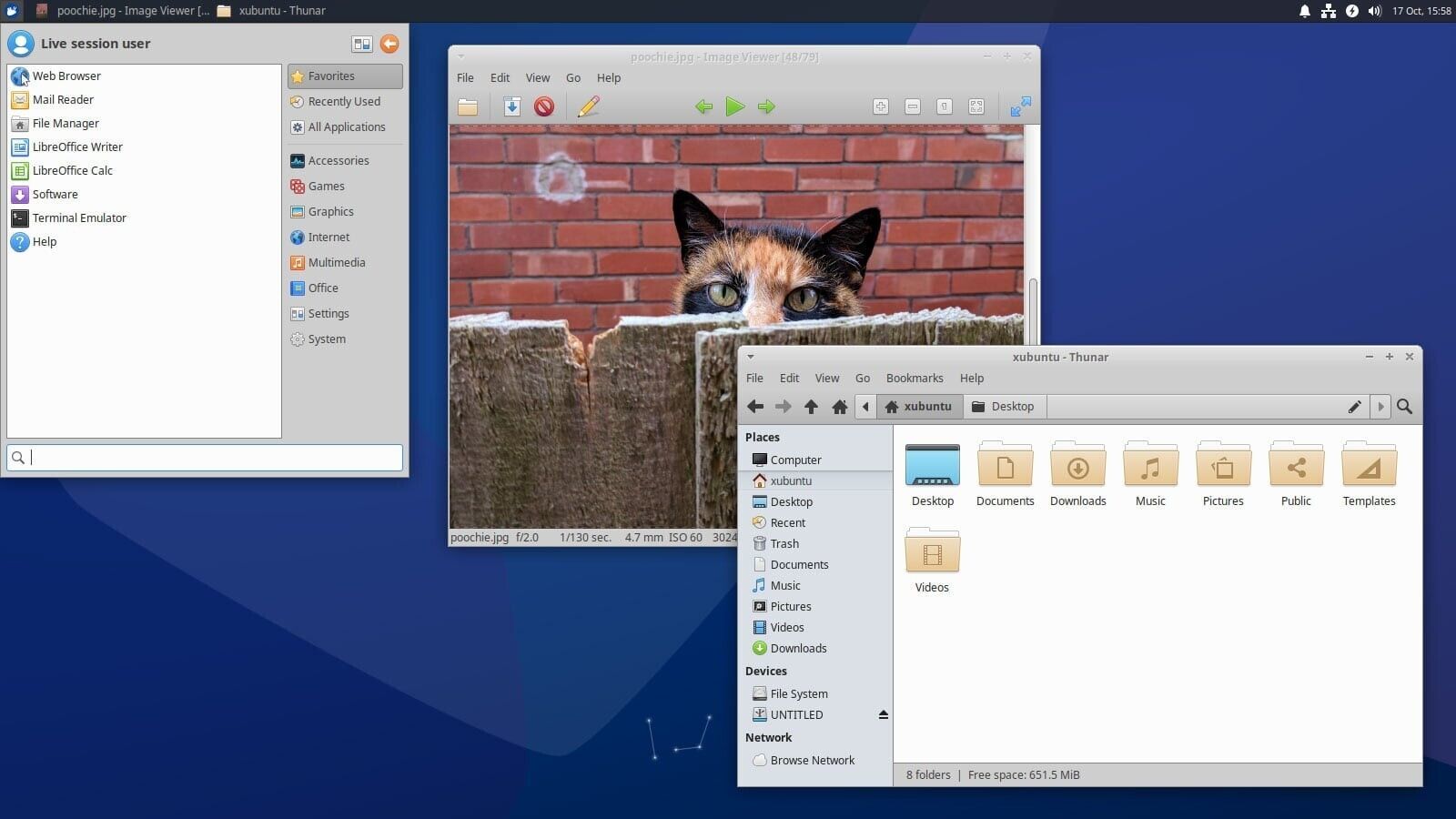The image size is (1456, 819).
Task: Expand path bar left scroll arrow
Action: [865, 407]
